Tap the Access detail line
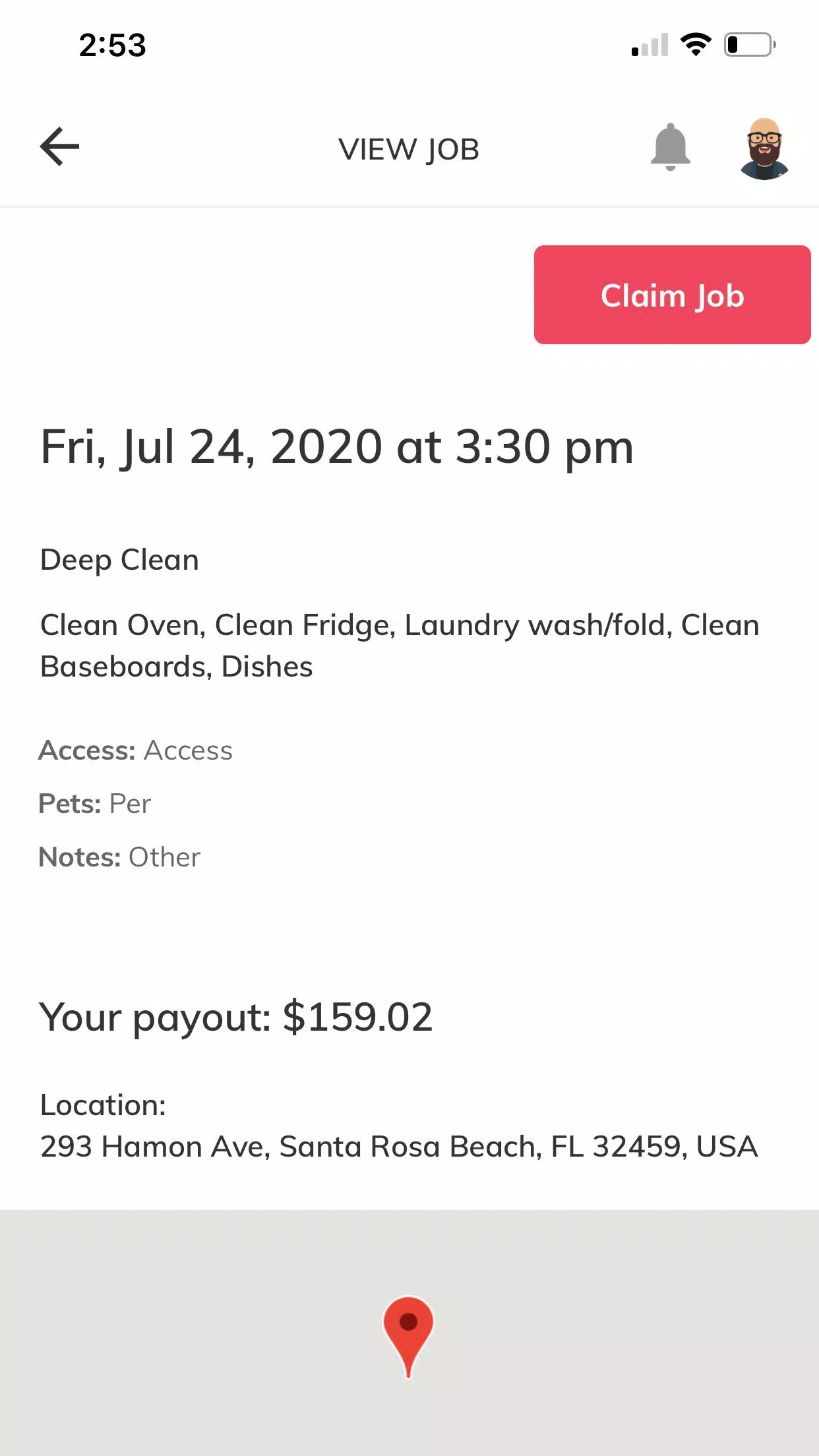Screen dimensions: 819x1456 tap(135, 750)
